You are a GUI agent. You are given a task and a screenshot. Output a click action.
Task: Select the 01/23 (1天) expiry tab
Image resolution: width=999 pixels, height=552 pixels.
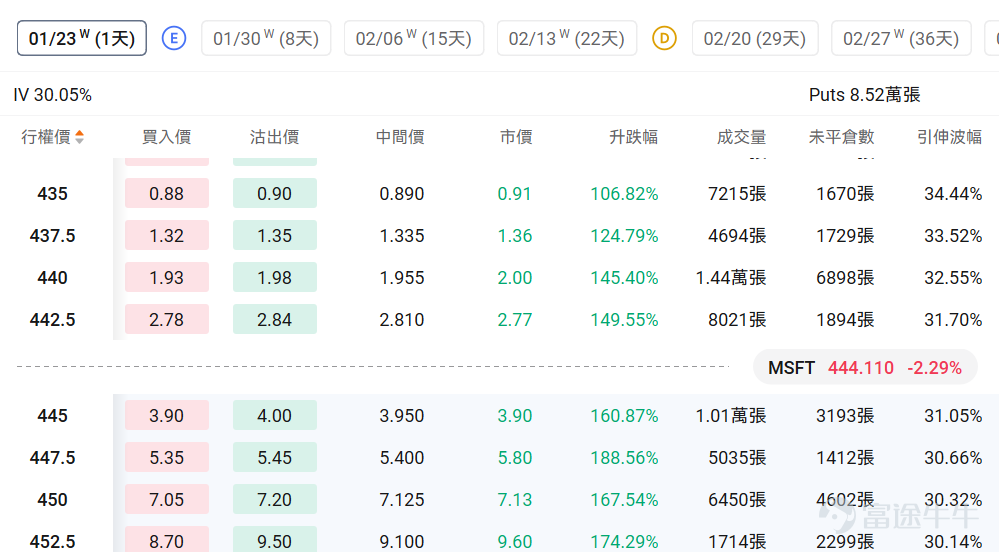click(x=82, y=38)
